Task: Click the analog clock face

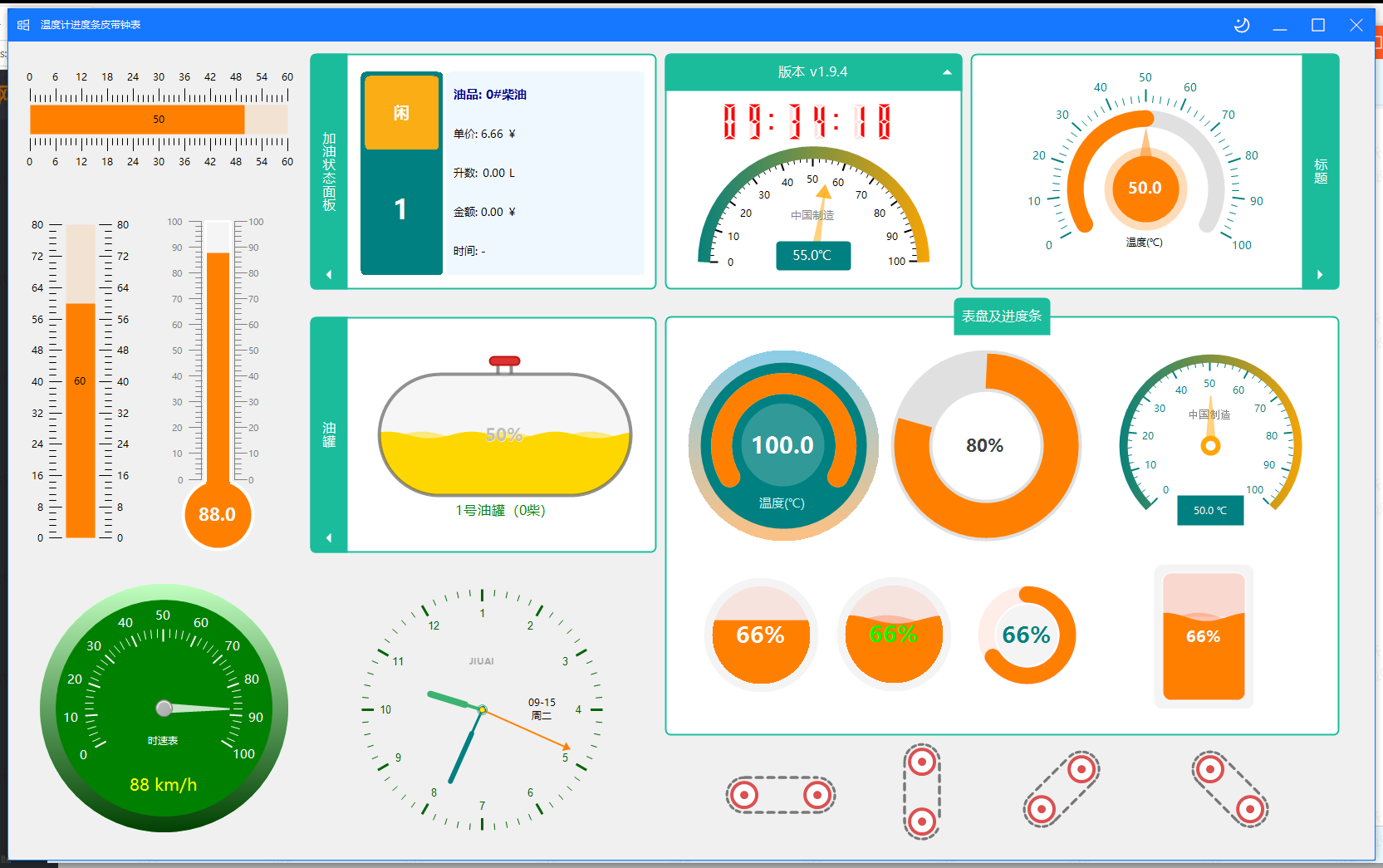Action: (x=482, y=709)
